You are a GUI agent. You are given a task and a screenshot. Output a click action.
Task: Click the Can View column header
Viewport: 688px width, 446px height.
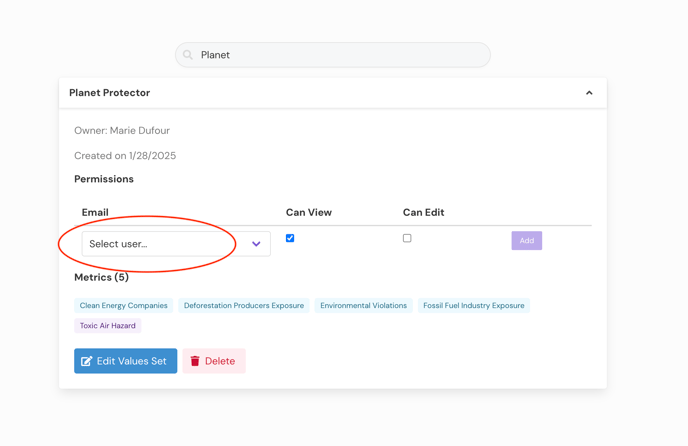click(x=309, y=212)
